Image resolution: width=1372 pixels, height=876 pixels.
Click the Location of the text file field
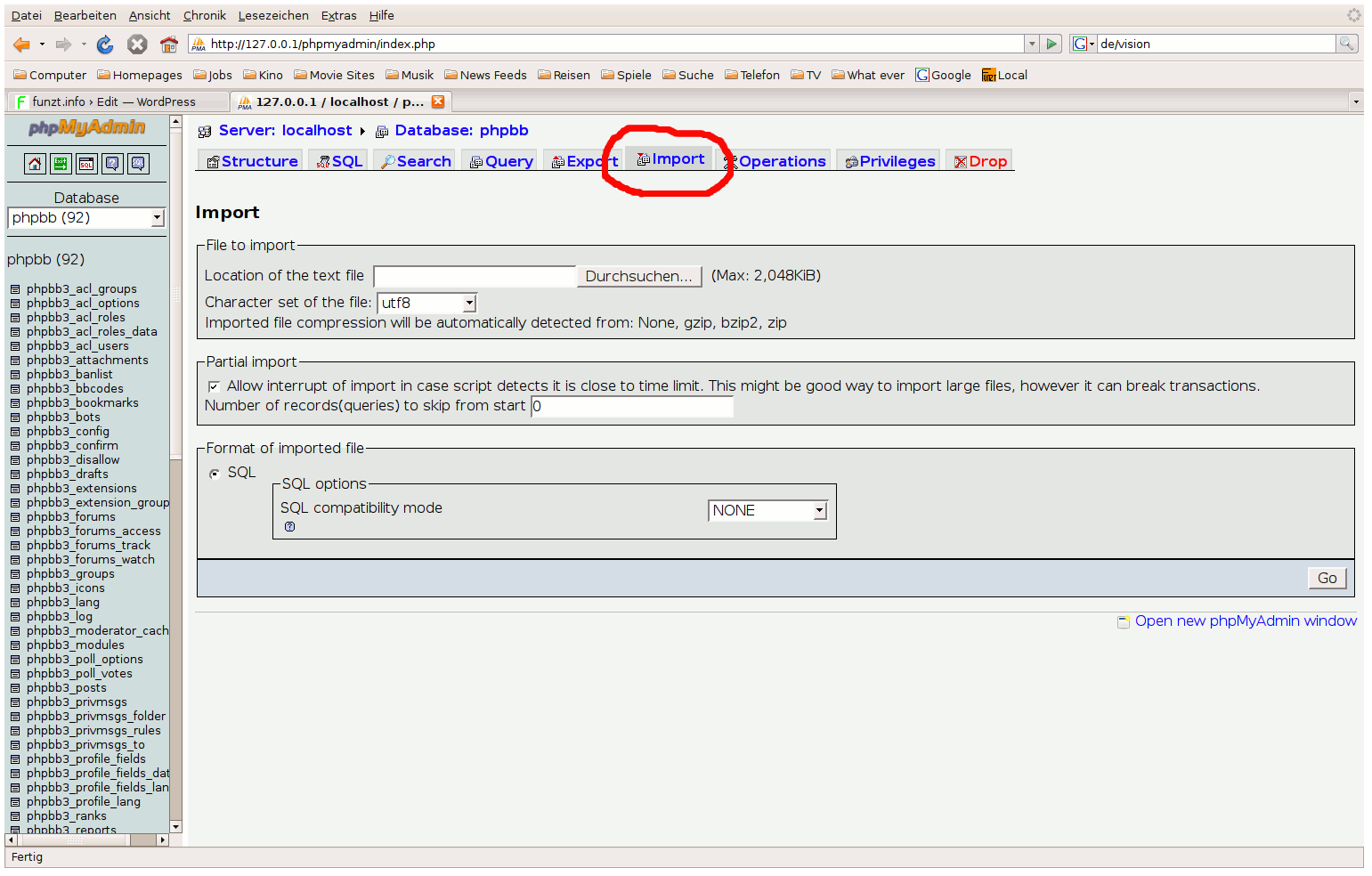click(x=475, y=277)
